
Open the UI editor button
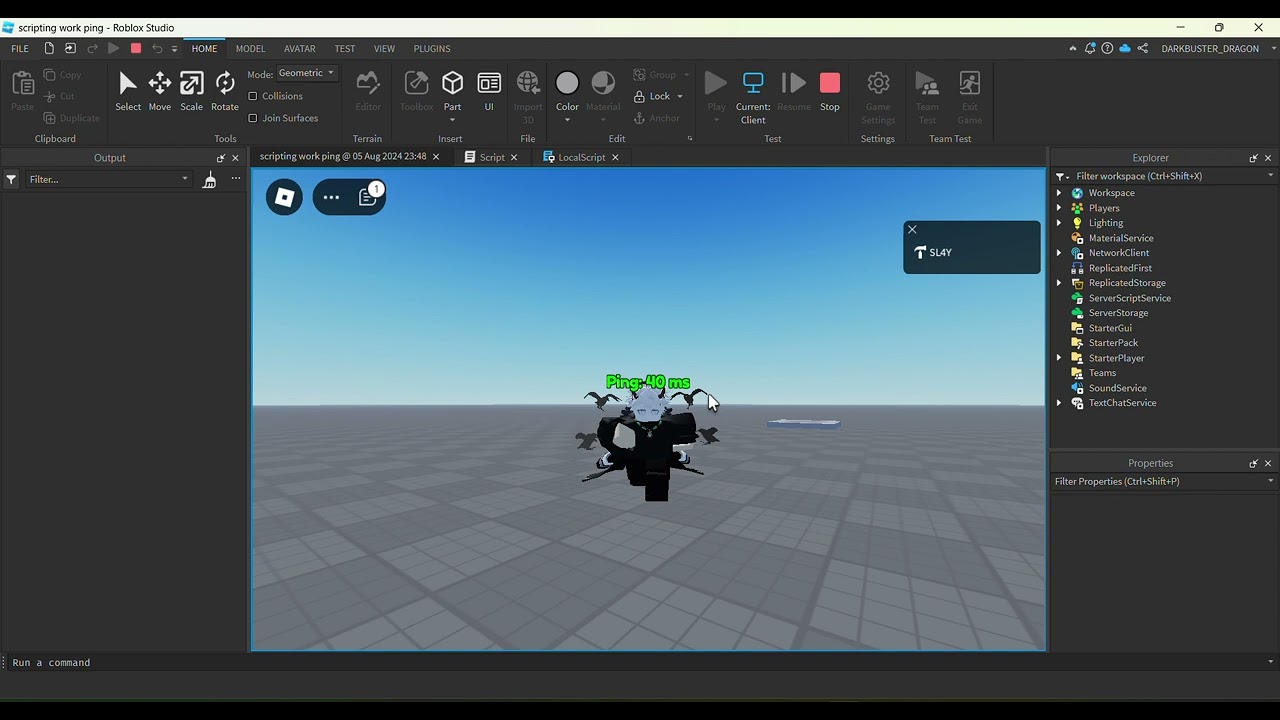(489, 91)
